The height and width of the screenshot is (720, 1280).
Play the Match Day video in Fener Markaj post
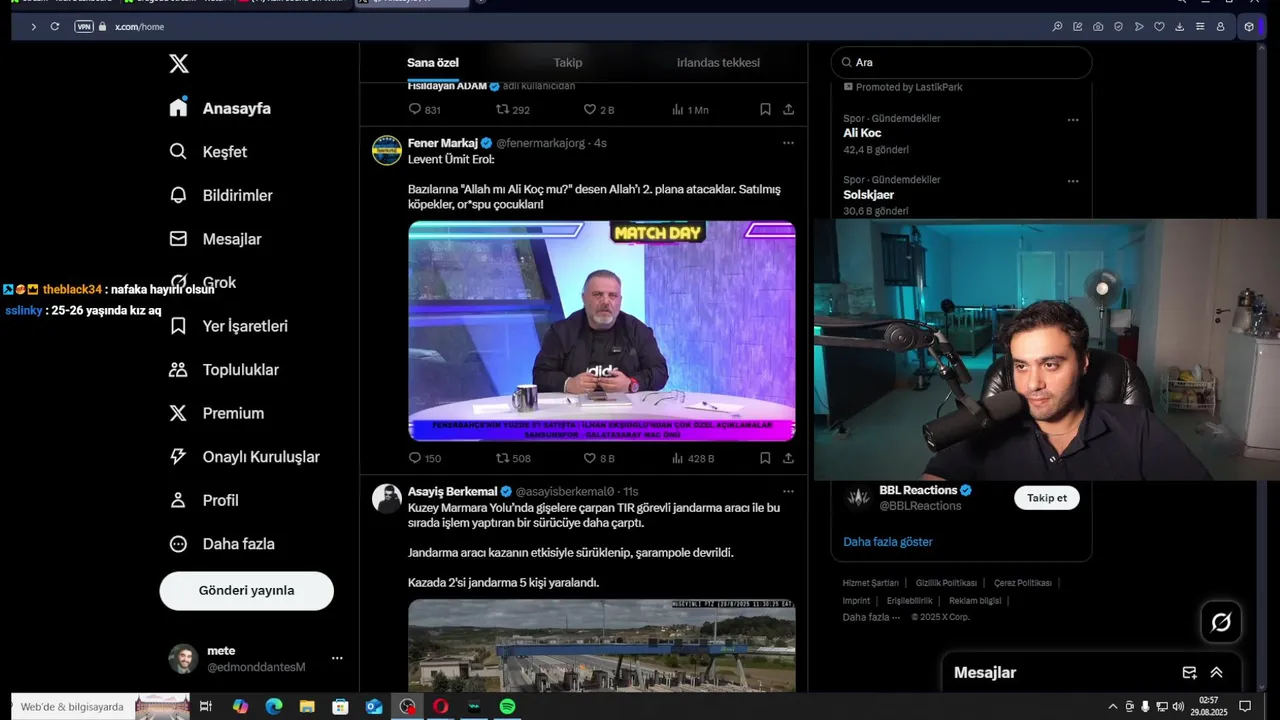(602, 331)
